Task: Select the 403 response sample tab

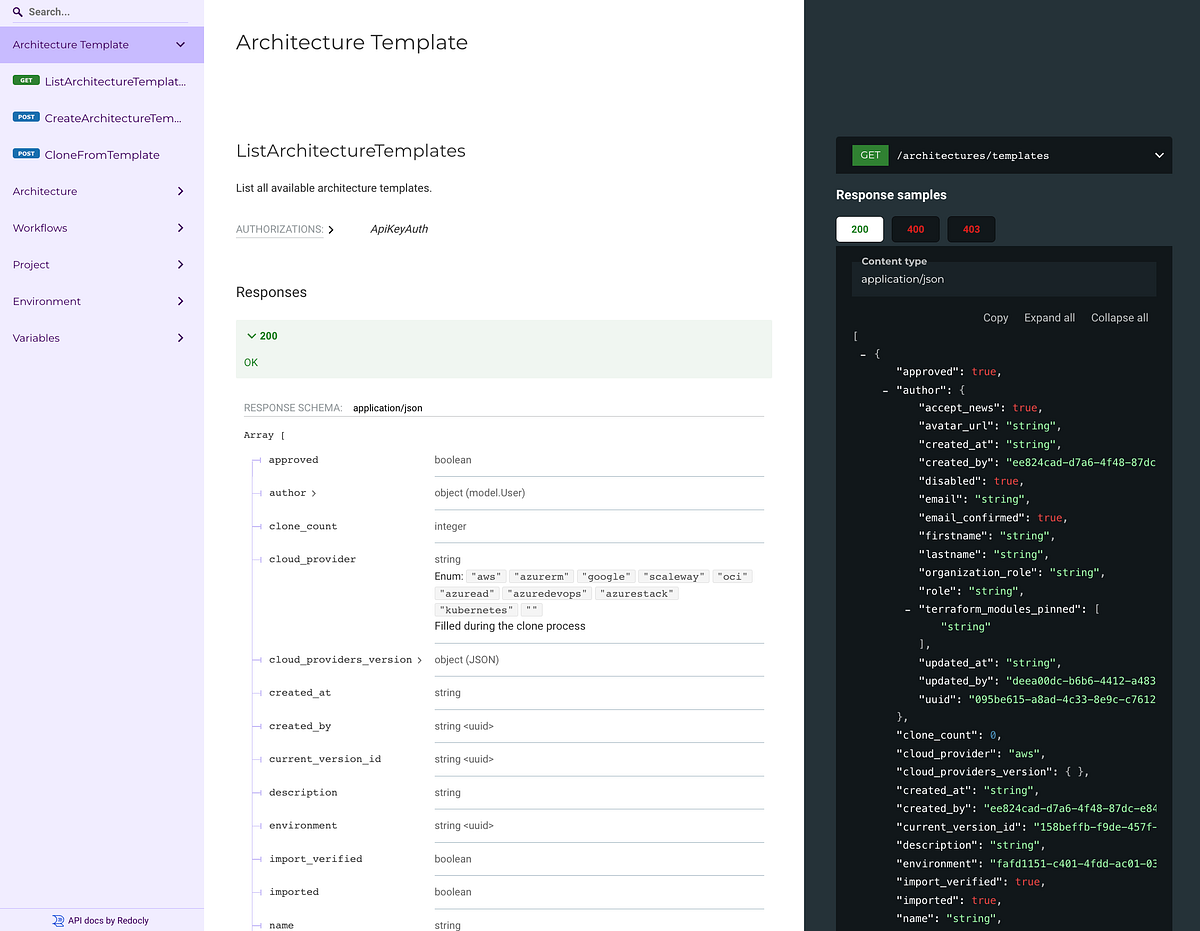Action: tap(970, 229)
